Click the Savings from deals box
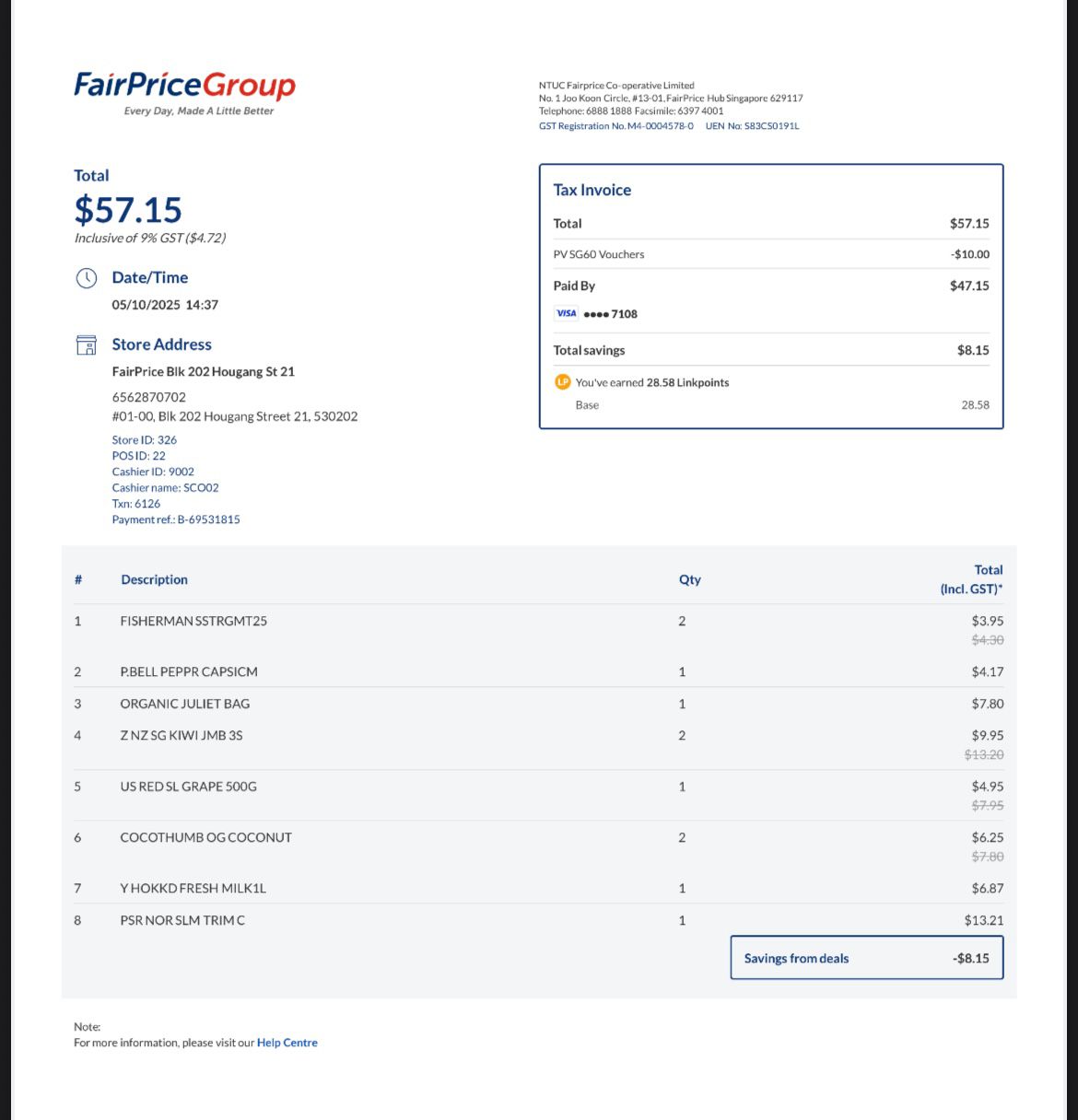The width and height of the screenshot is (1078, 1120). pyautogui.click(x=867, y=958)
